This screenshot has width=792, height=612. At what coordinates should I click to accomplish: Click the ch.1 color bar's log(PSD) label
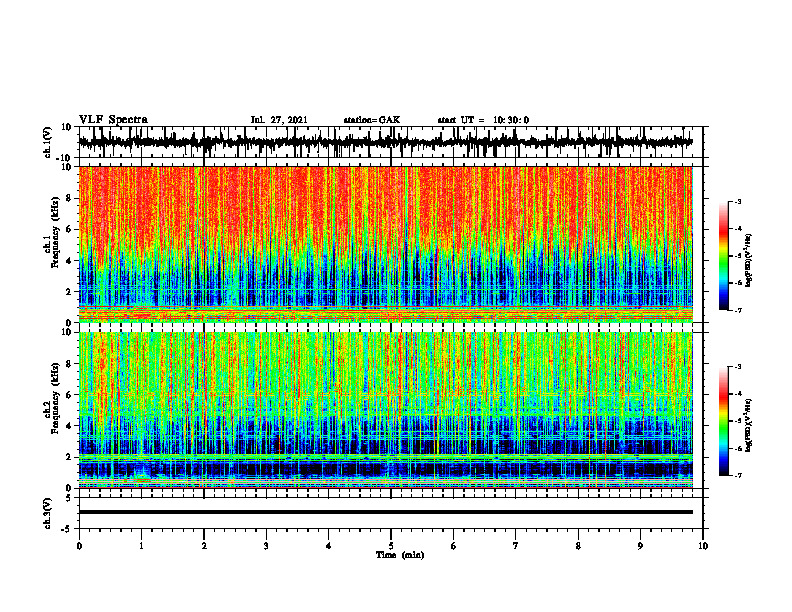pyautogui.click(x=749, y=261)
